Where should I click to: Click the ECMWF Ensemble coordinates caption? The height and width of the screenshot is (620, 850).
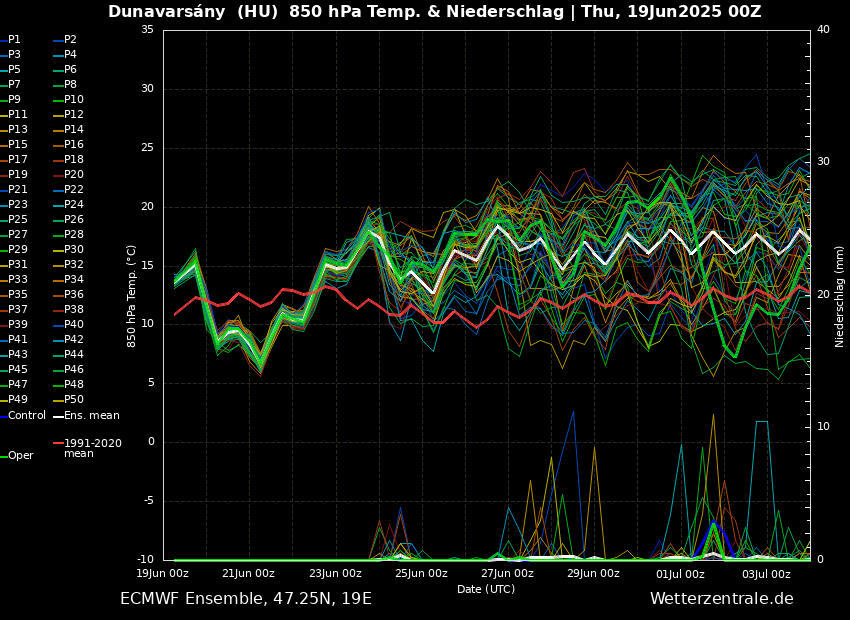tap(246, 599)
